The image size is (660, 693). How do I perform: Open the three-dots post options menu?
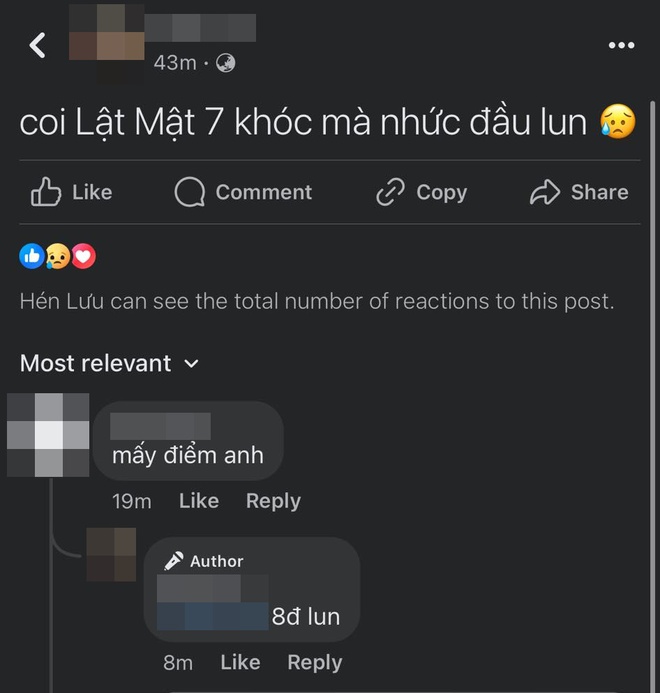click(621, 45)
